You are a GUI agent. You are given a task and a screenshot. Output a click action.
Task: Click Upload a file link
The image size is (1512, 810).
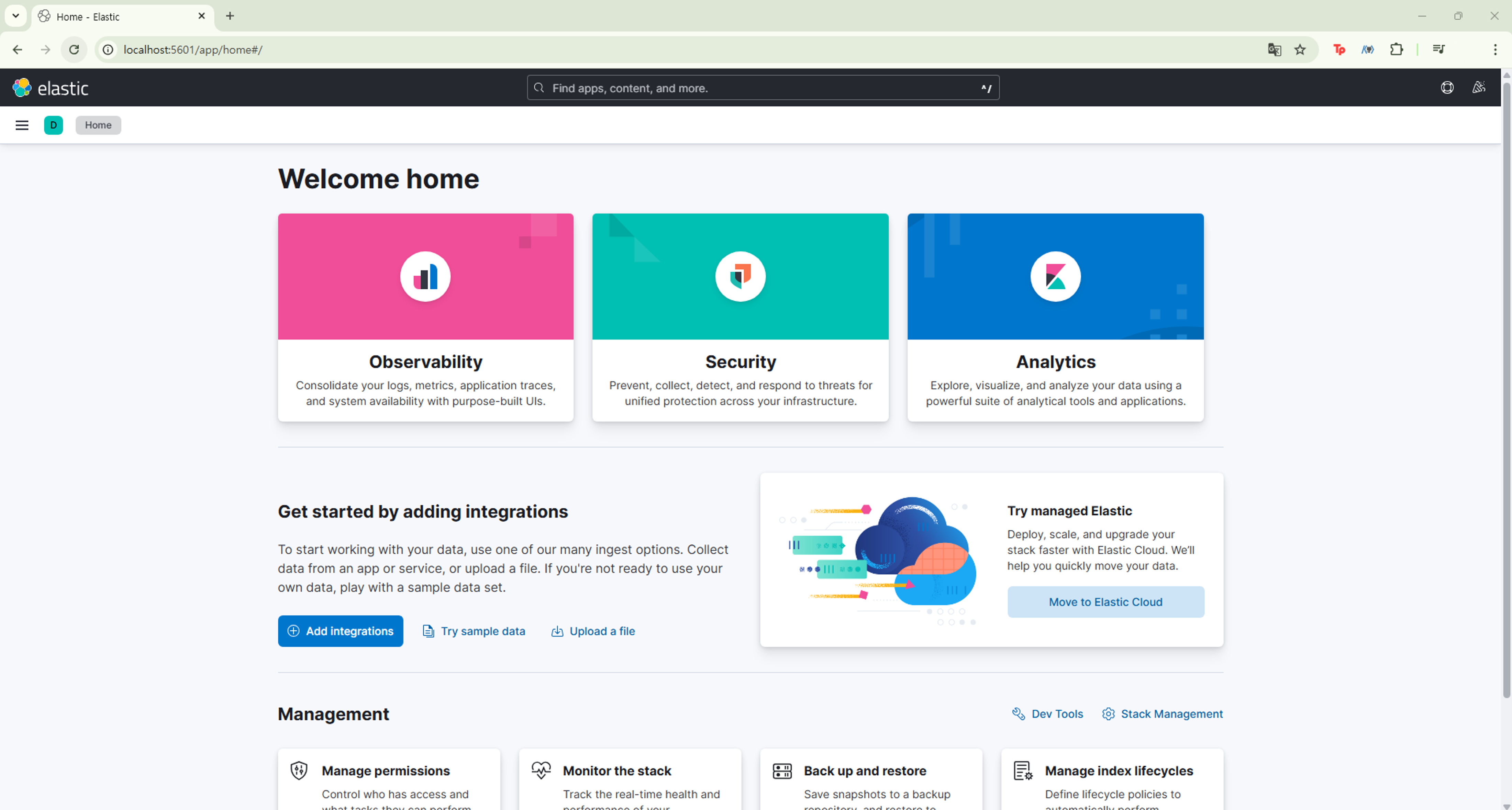point(593,631)
